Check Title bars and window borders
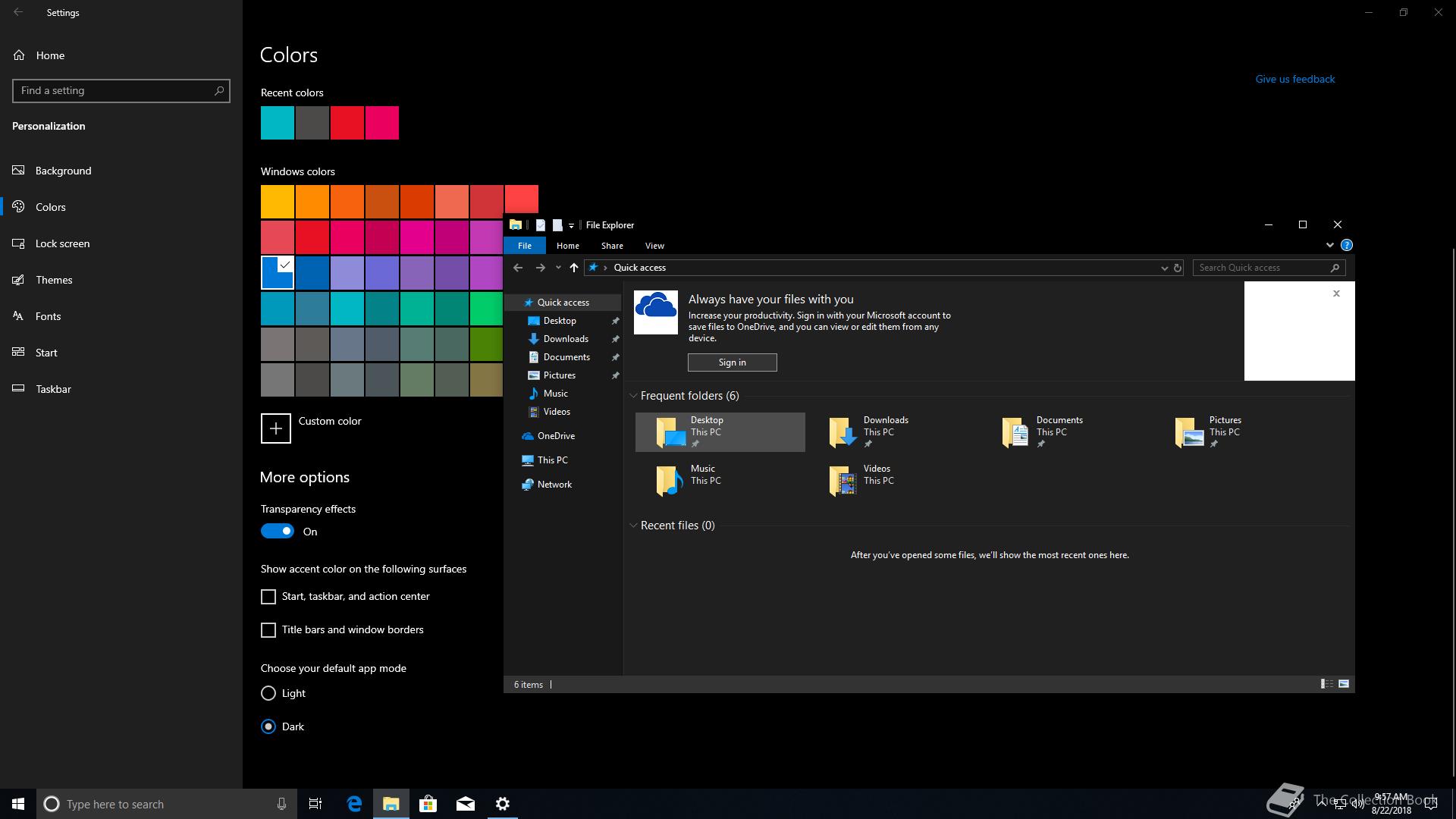The width and height of the screenshot is (1456, 819). (x=268, y=630)
